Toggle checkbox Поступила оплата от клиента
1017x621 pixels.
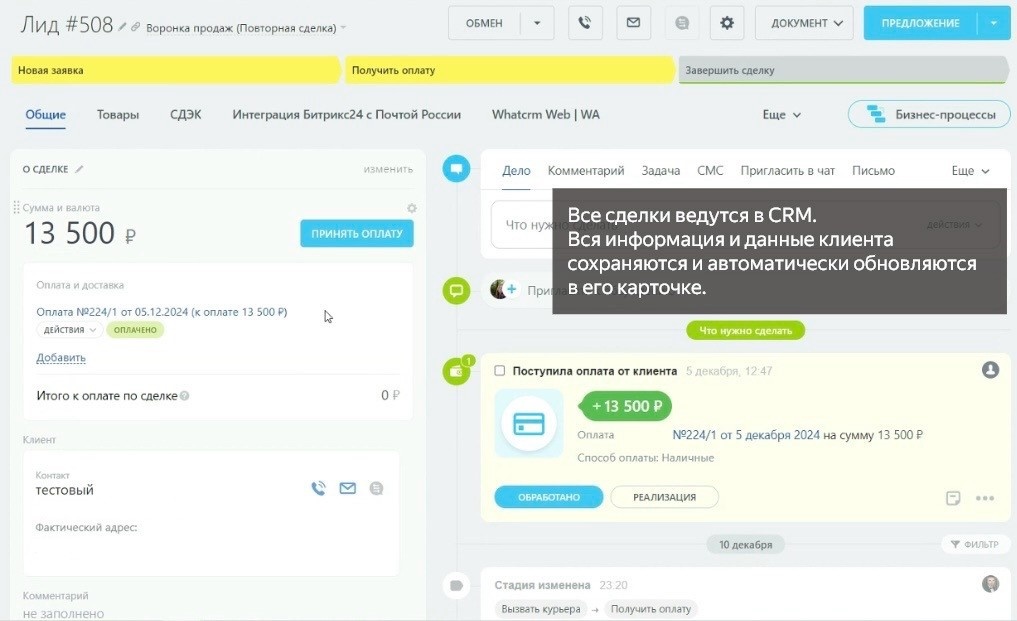(x=499, y=371)
